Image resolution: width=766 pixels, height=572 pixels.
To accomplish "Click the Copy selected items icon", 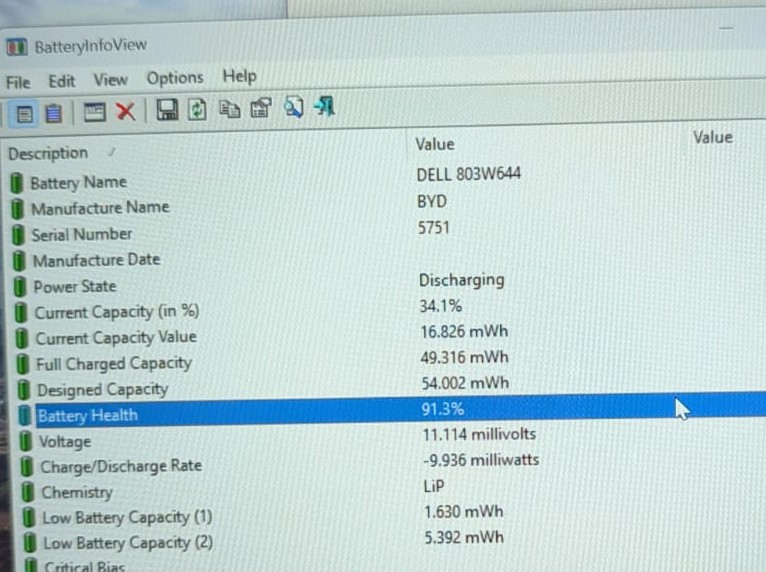I will (230, 108).
